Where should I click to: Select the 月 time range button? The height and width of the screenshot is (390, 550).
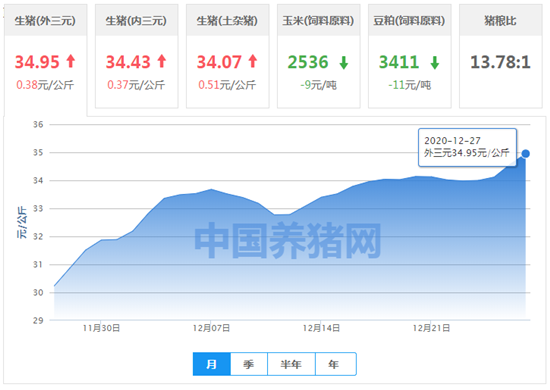coord(212,364)
